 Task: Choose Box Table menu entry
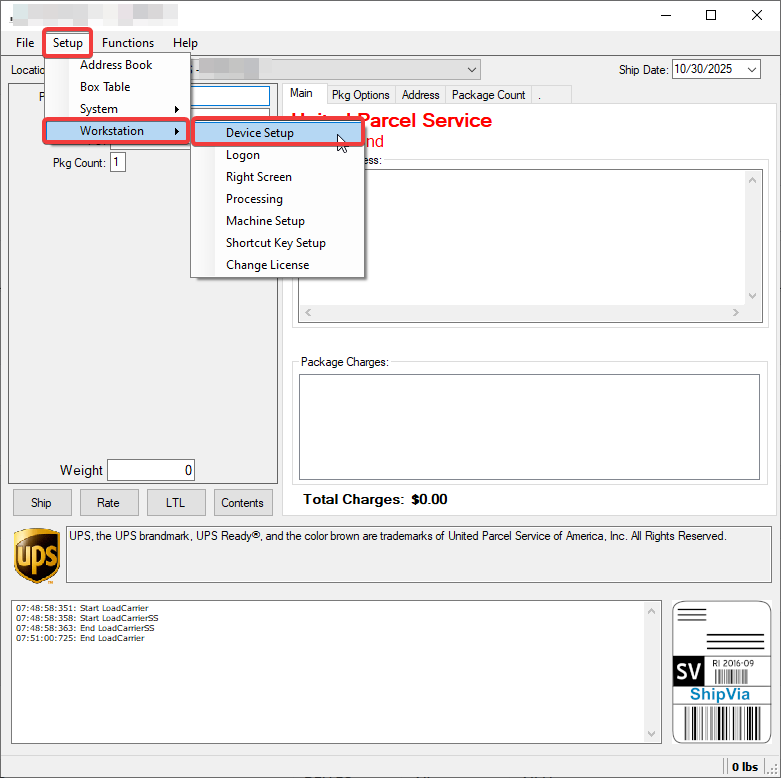105,87
